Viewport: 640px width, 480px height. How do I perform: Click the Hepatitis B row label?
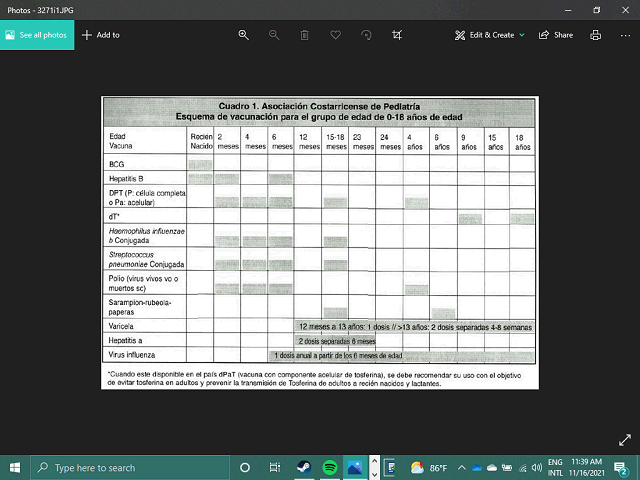click(126, 178)
